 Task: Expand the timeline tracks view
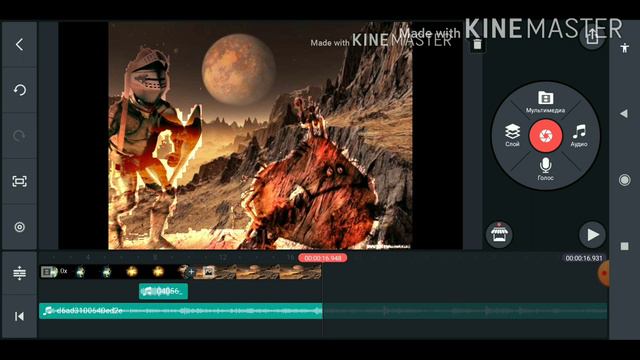[19, 273]
